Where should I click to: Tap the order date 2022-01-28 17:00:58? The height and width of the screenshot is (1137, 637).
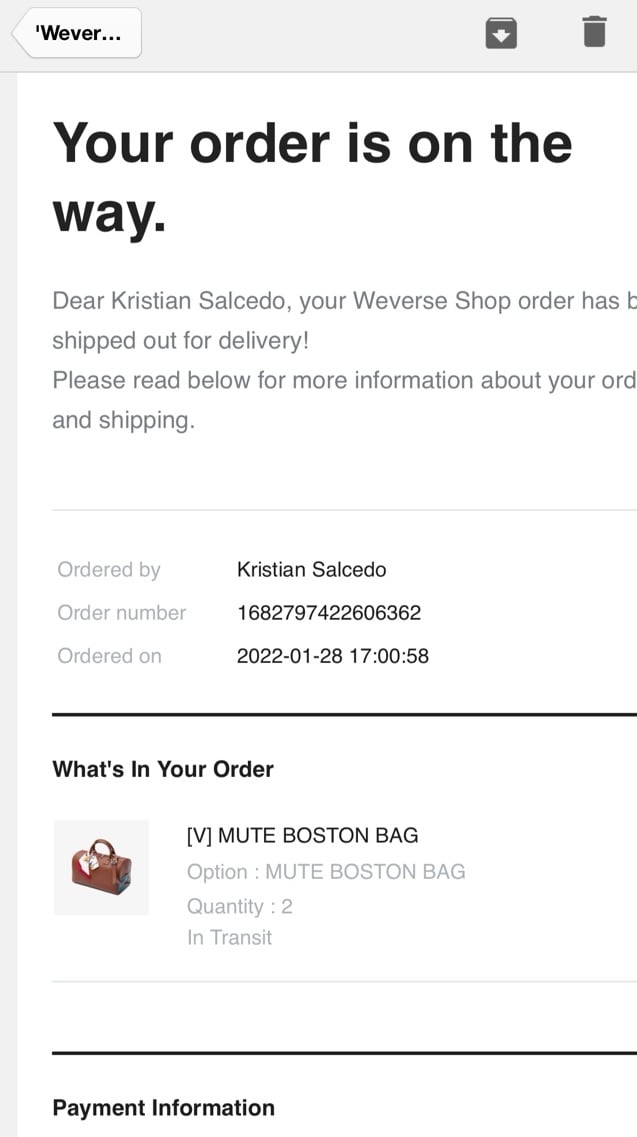[333, 656]
